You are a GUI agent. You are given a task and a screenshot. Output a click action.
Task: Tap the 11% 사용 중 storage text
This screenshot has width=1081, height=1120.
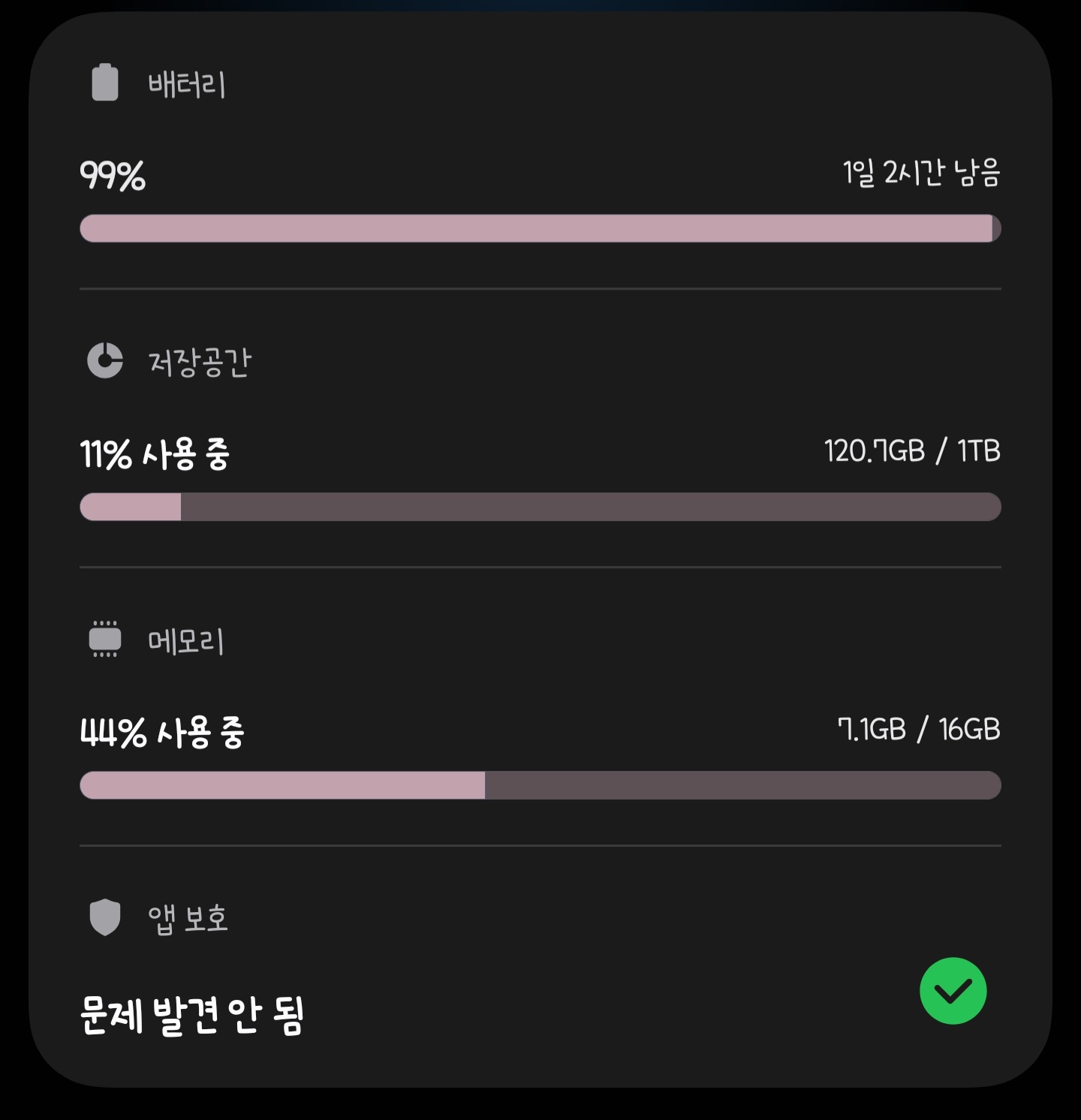click(155, 454)
